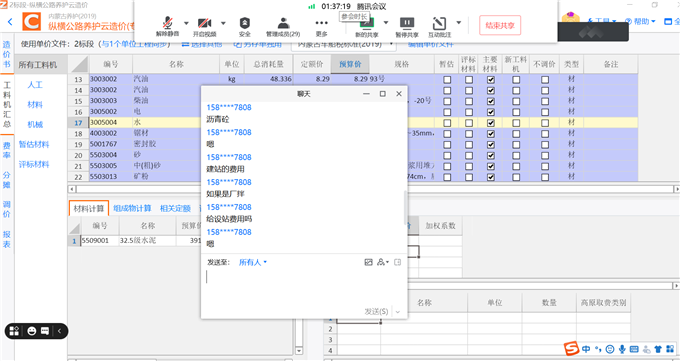Image resolution: width=680 pixels, height=361 pixels.
Task: Select 人工 in left category list
Action: click(35, 85)
